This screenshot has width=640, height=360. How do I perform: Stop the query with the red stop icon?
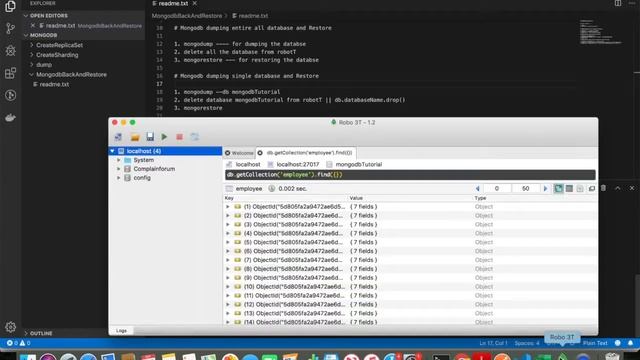tap(179, 137)
